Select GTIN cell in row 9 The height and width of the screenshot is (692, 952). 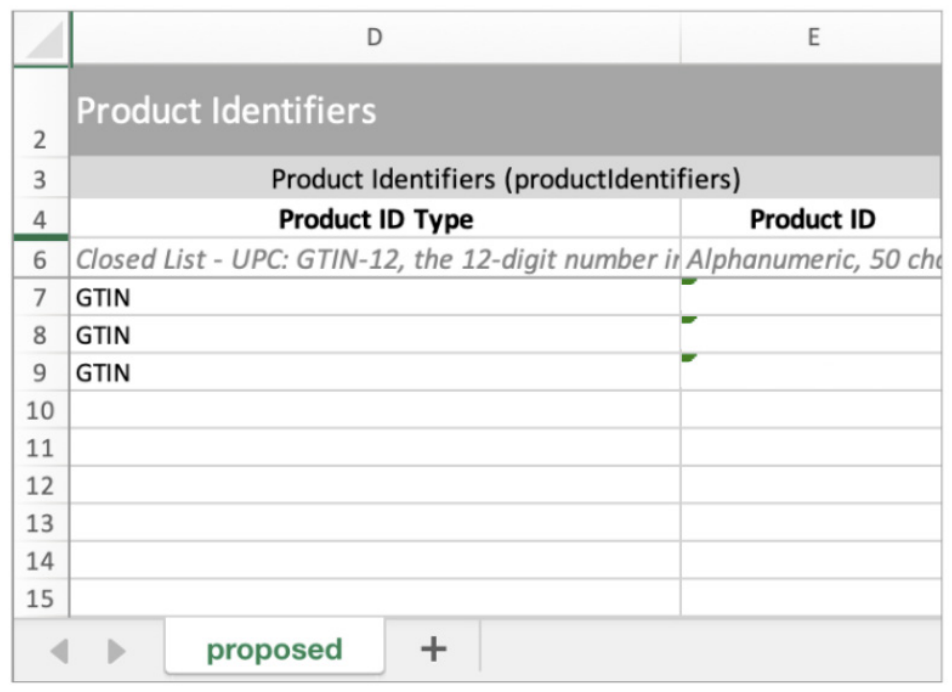pos(375,373)
